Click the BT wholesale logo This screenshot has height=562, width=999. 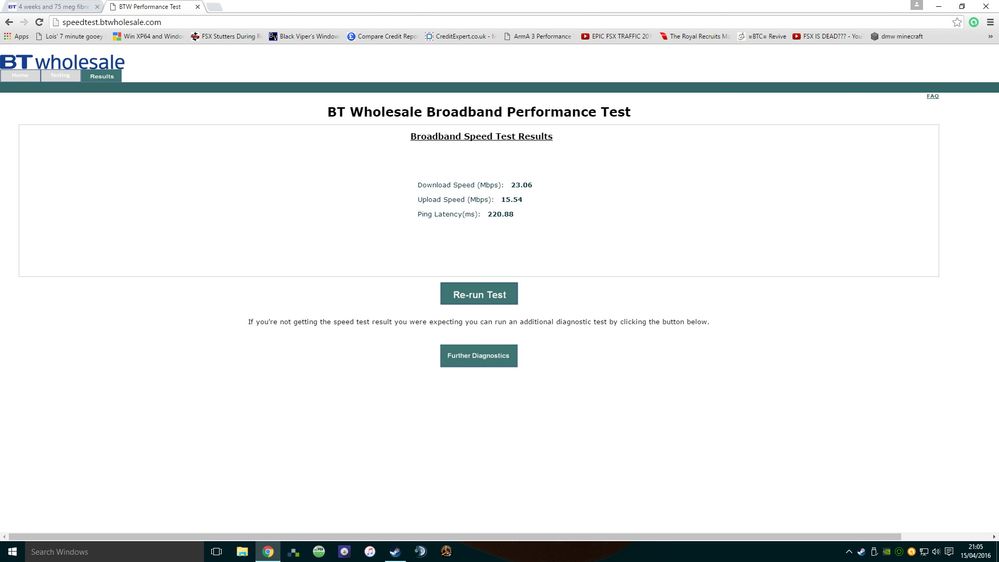[x=62, y=62]
